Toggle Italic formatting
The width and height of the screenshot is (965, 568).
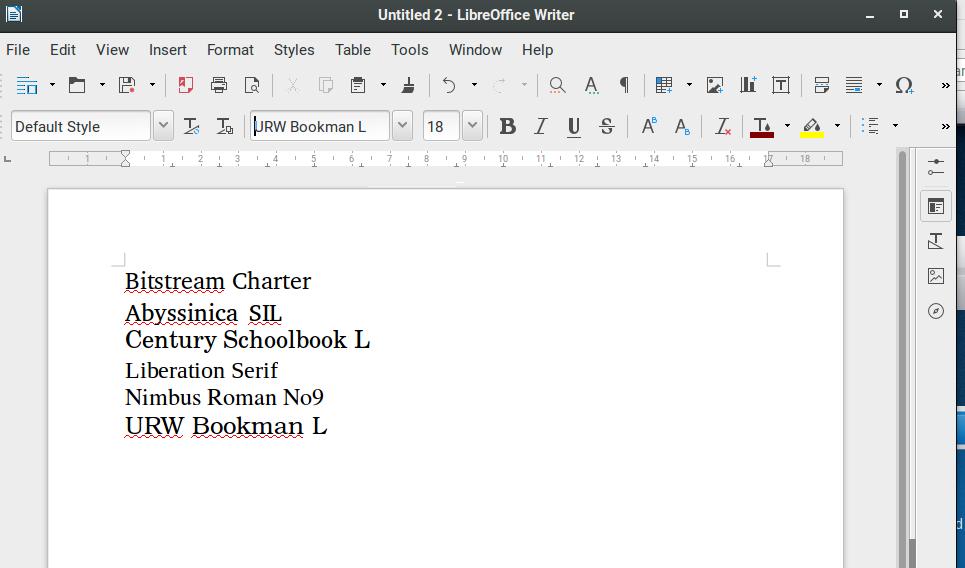[x=541, y=126]
